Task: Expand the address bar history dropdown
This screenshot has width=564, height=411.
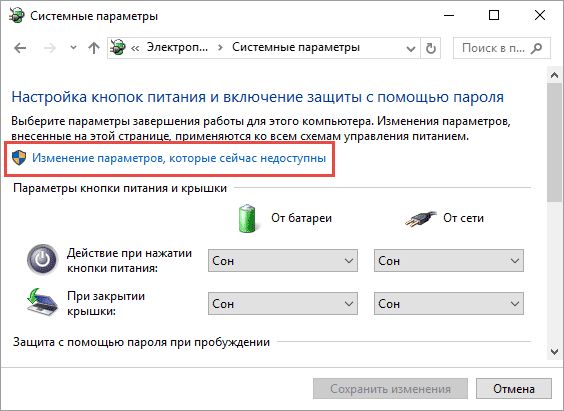Action: pyautogui.click(x=411, y=48)
